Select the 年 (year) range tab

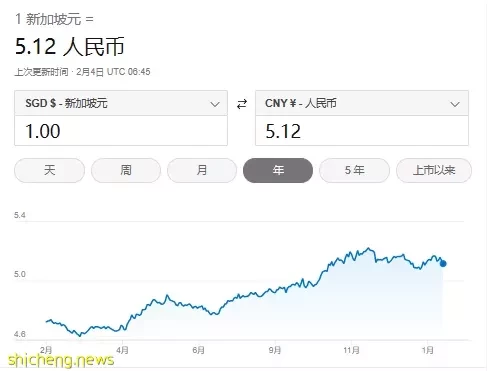point(278,170)
